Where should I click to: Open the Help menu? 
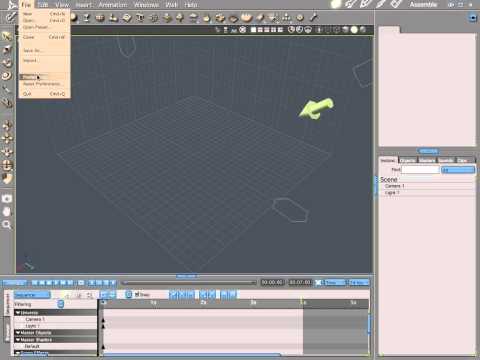pos(191,5)
